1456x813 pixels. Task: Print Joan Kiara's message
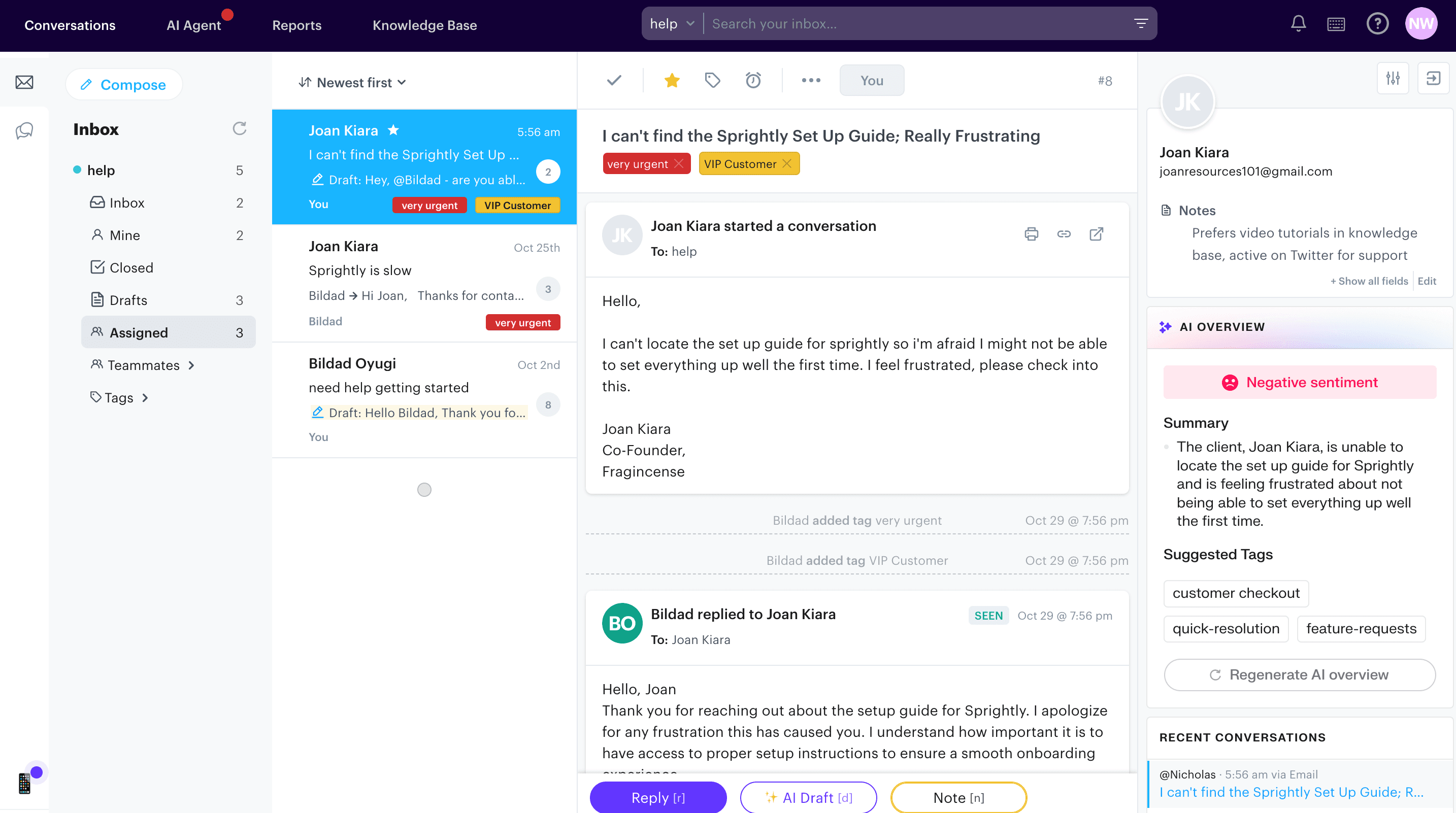(x=1032, y=234)
